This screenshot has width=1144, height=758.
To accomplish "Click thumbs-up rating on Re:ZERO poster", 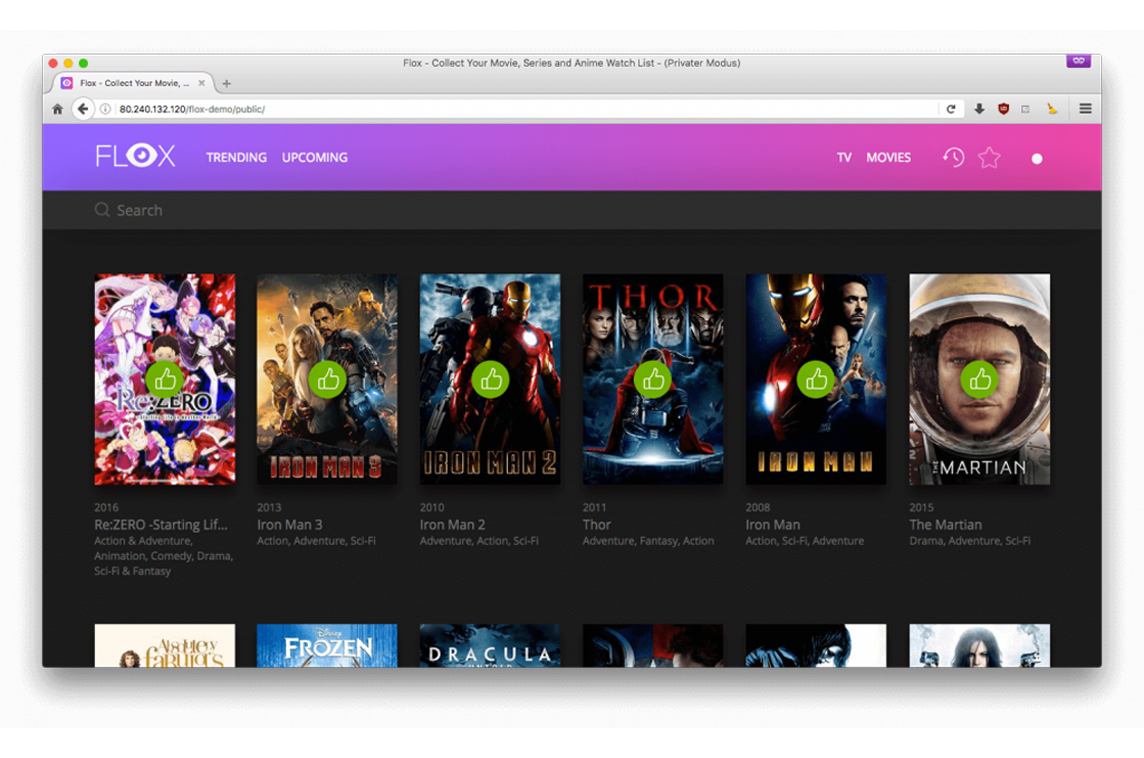I will tap(164, 379).
